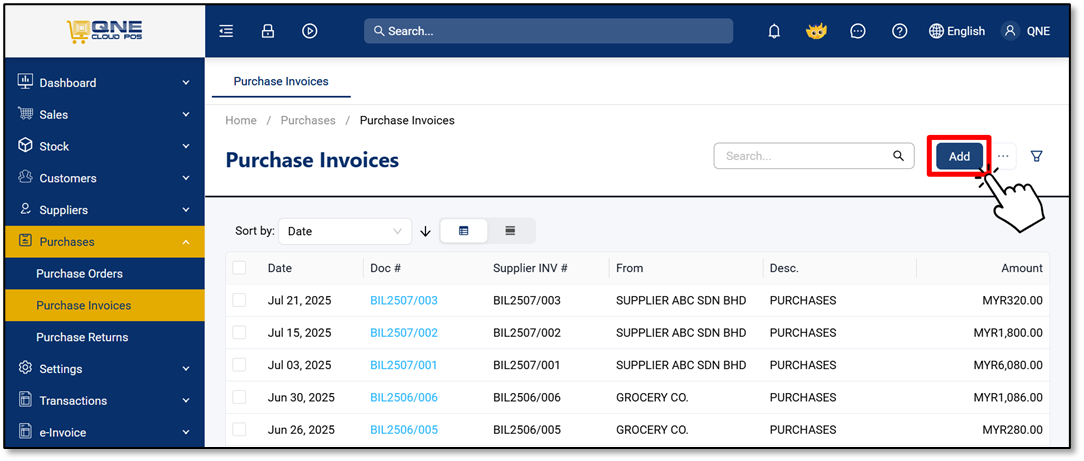Click the Sales cart icon
This screenshot has height=461, width=1084.
(x=25, y=113)
